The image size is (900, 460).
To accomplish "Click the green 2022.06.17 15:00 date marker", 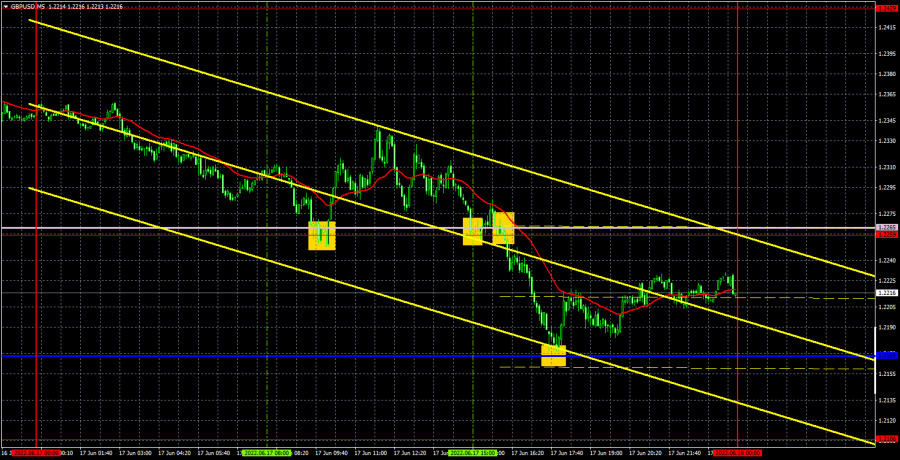I will coord(473,454).
